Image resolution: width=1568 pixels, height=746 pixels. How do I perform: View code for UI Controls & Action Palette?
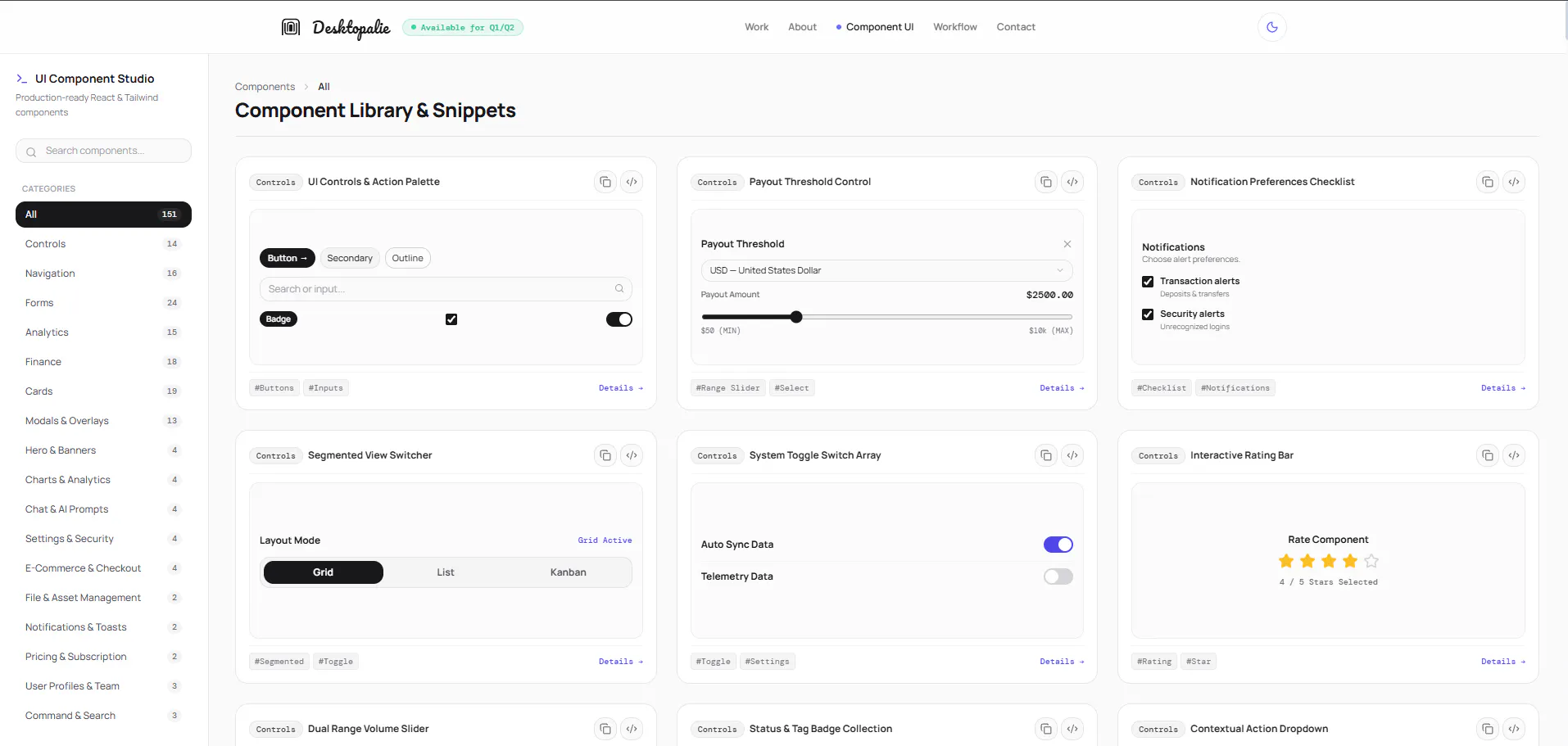click(x=632, y=182)
